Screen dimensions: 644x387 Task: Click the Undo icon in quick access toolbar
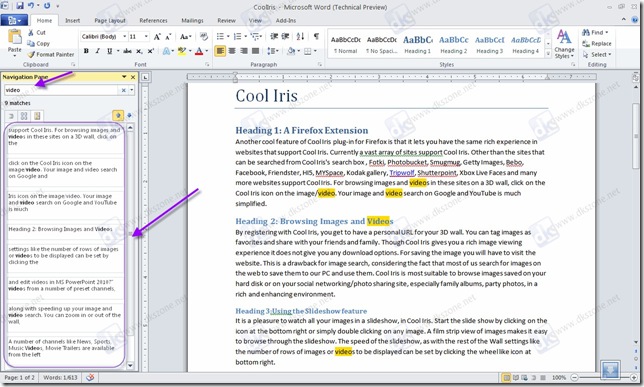(x=31, y=6)
